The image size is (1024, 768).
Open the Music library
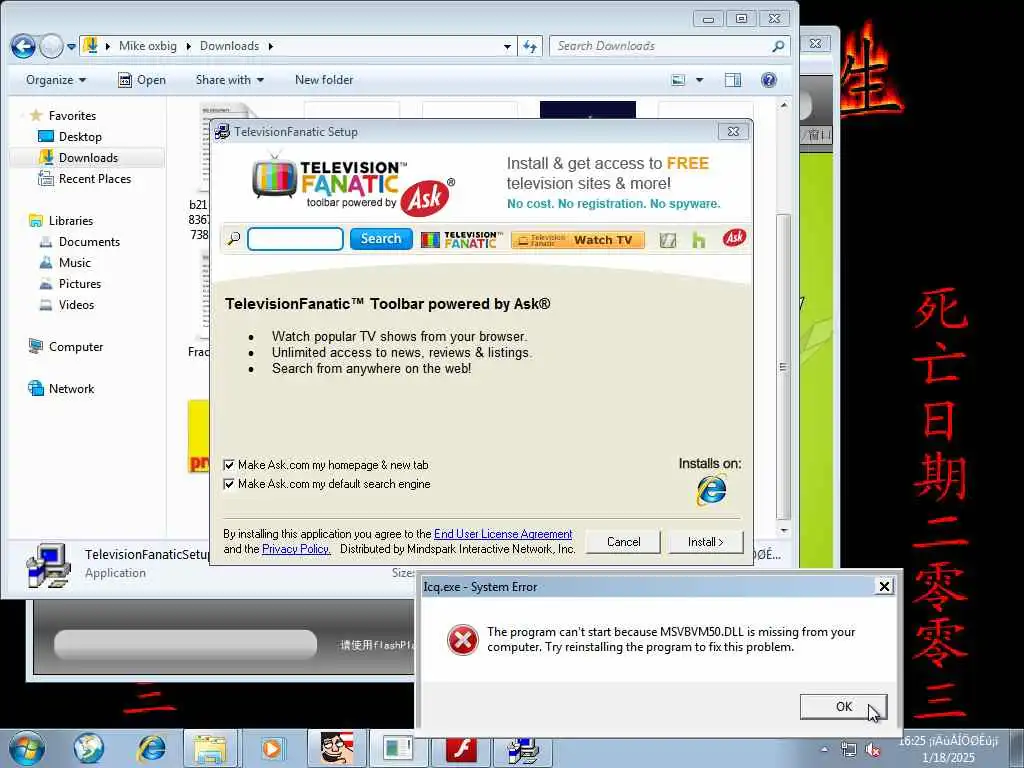(74, 263)
